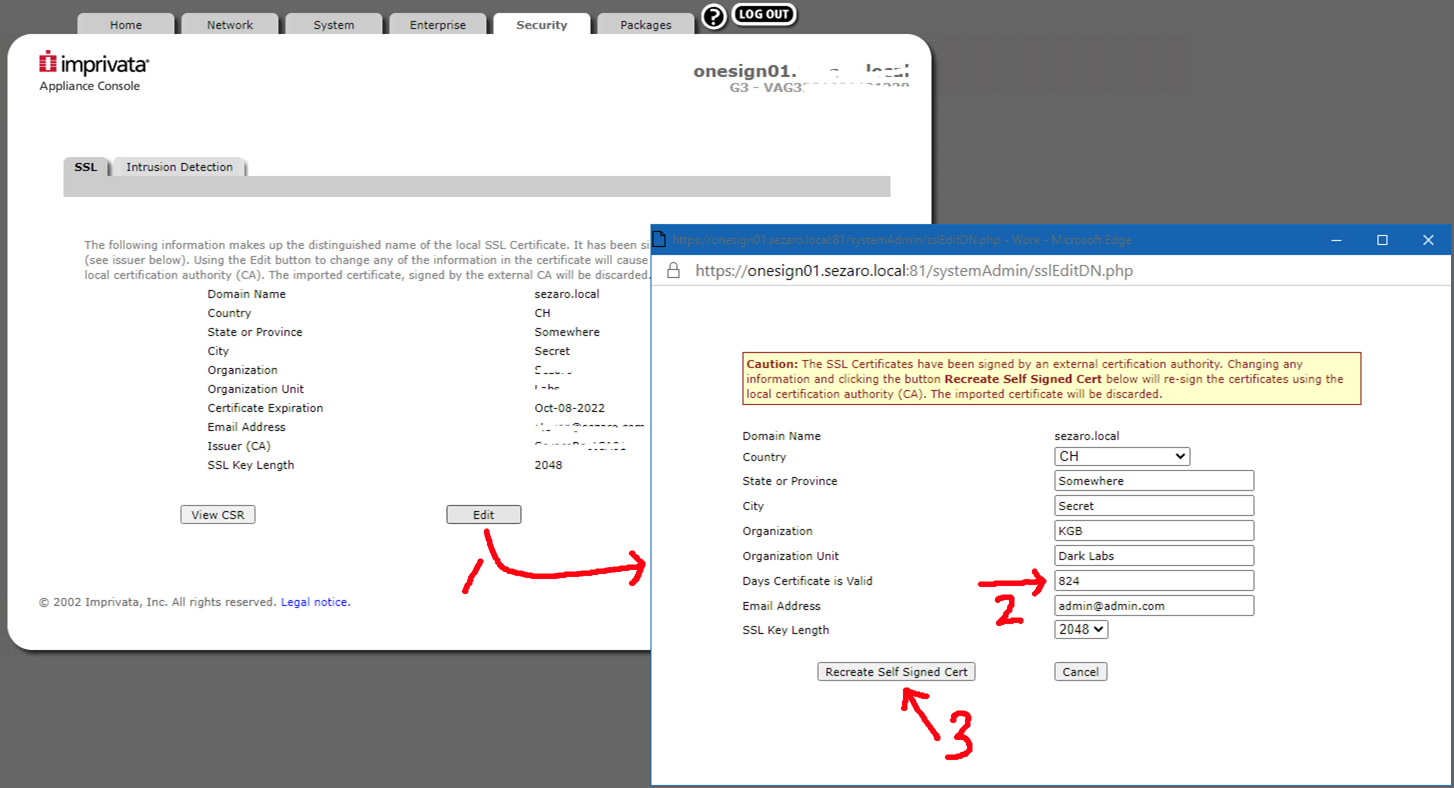Image resolution: width=1454 pixels, height=788 pixels.
Task: Click the Days Certificate is Valid field
Action: click(x=1154, y=581)
